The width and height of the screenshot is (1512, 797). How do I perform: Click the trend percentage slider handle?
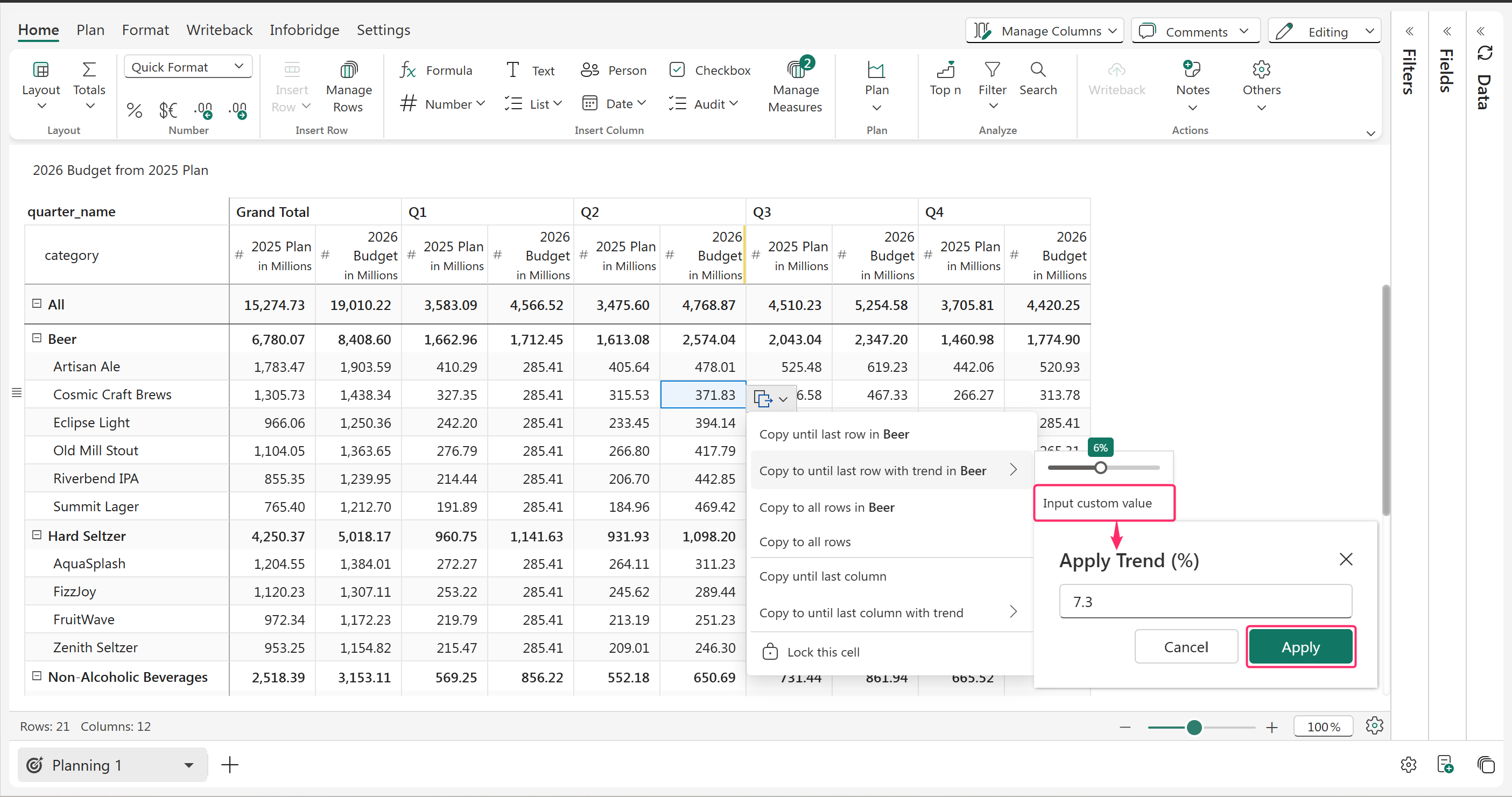click(x=1101, y=468)
